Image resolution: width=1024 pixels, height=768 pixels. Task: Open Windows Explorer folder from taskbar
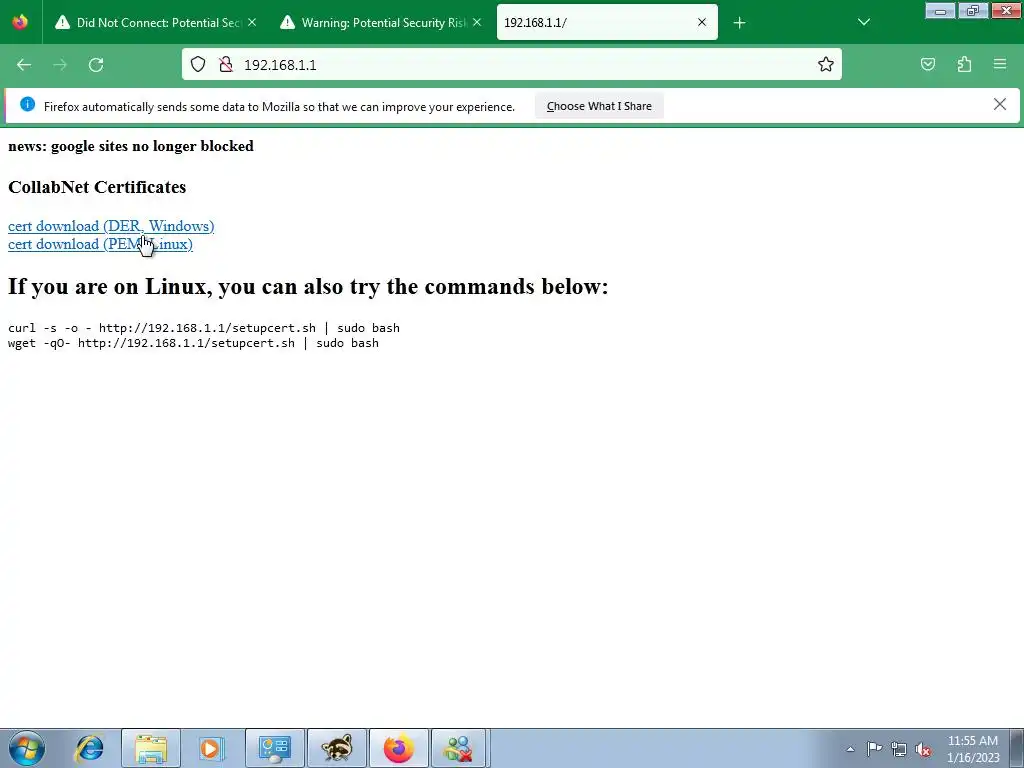click(x=151, y=748)
